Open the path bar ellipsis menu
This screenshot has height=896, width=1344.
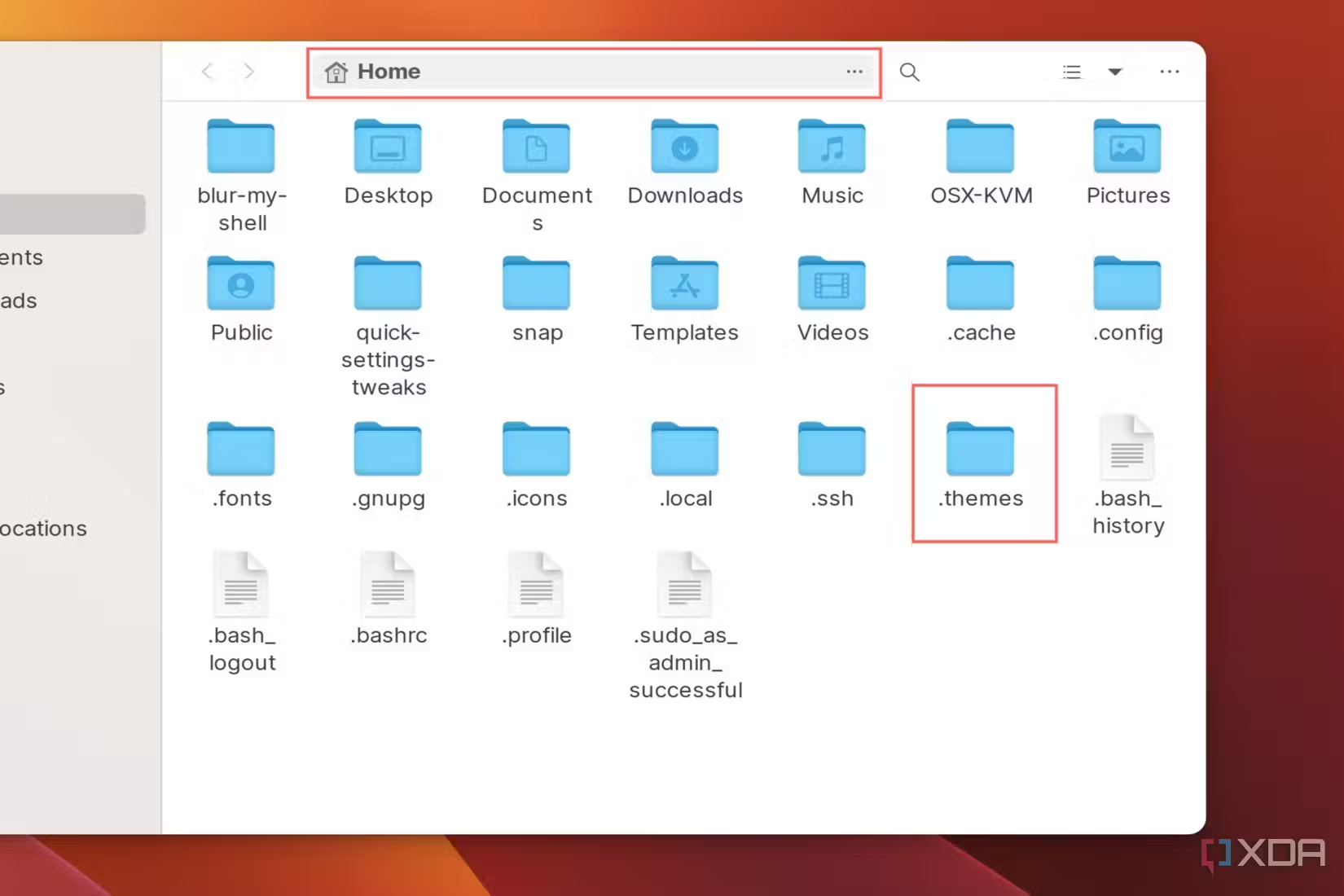854,72
